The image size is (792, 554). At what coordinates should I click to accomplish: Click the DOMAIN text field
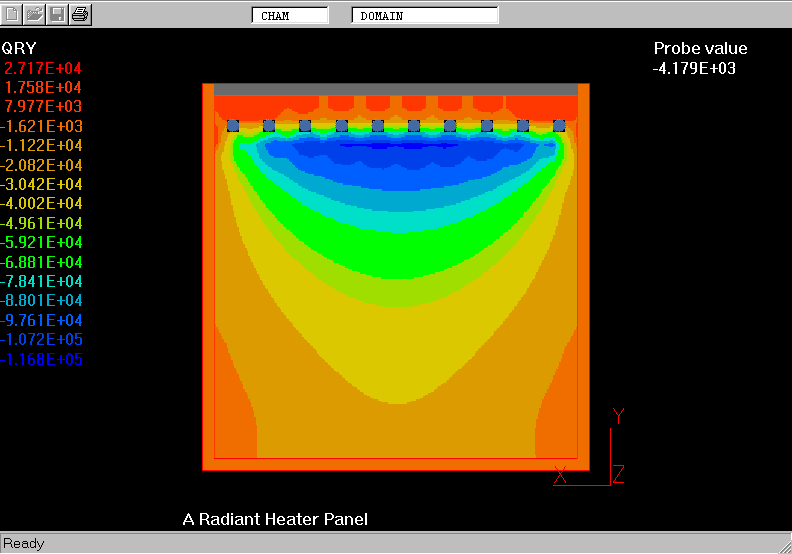tap(425, 16)
